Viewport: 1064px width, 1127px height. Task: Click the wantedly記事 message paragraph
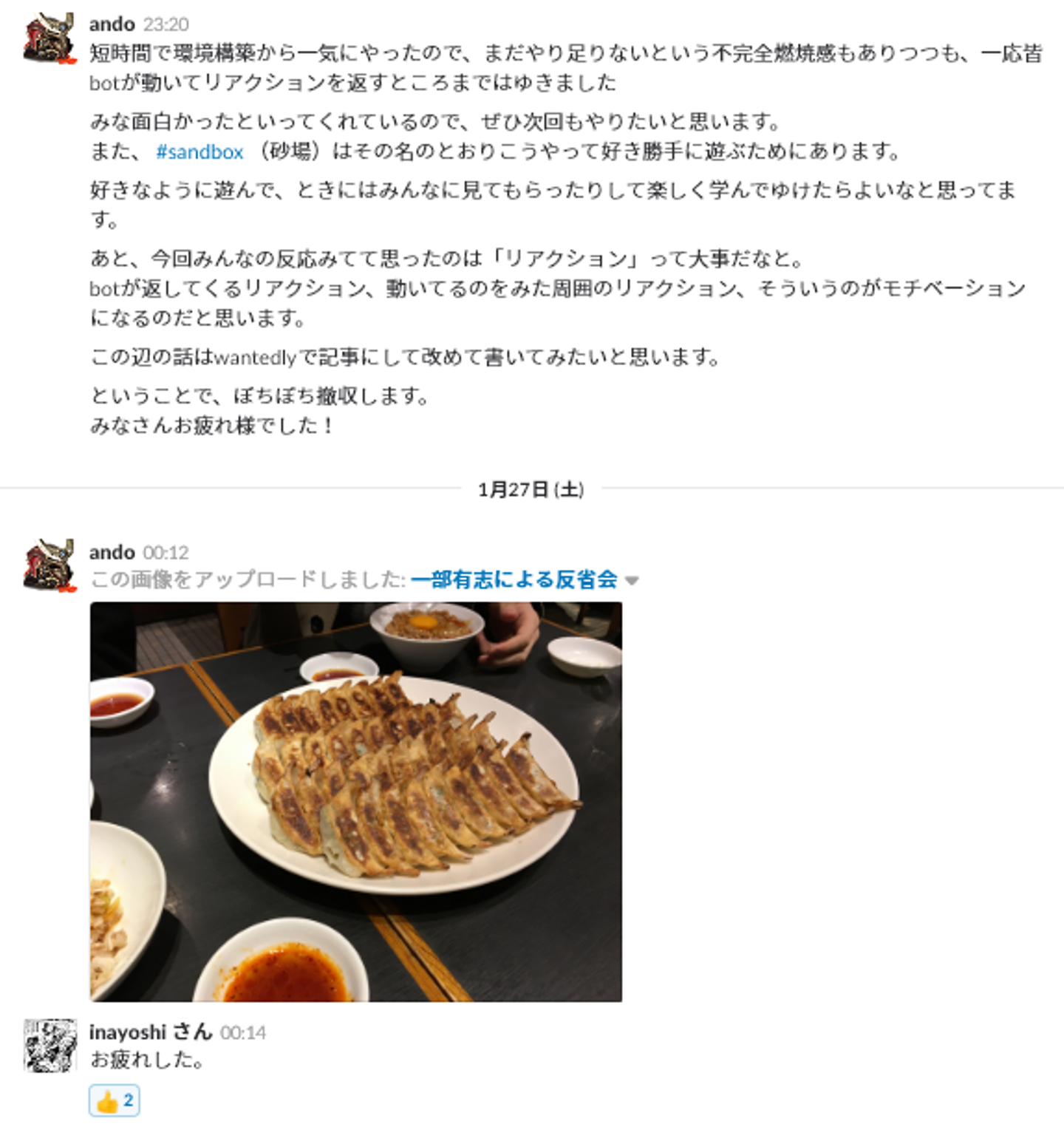pyautogui.click(x=405, y=358)
